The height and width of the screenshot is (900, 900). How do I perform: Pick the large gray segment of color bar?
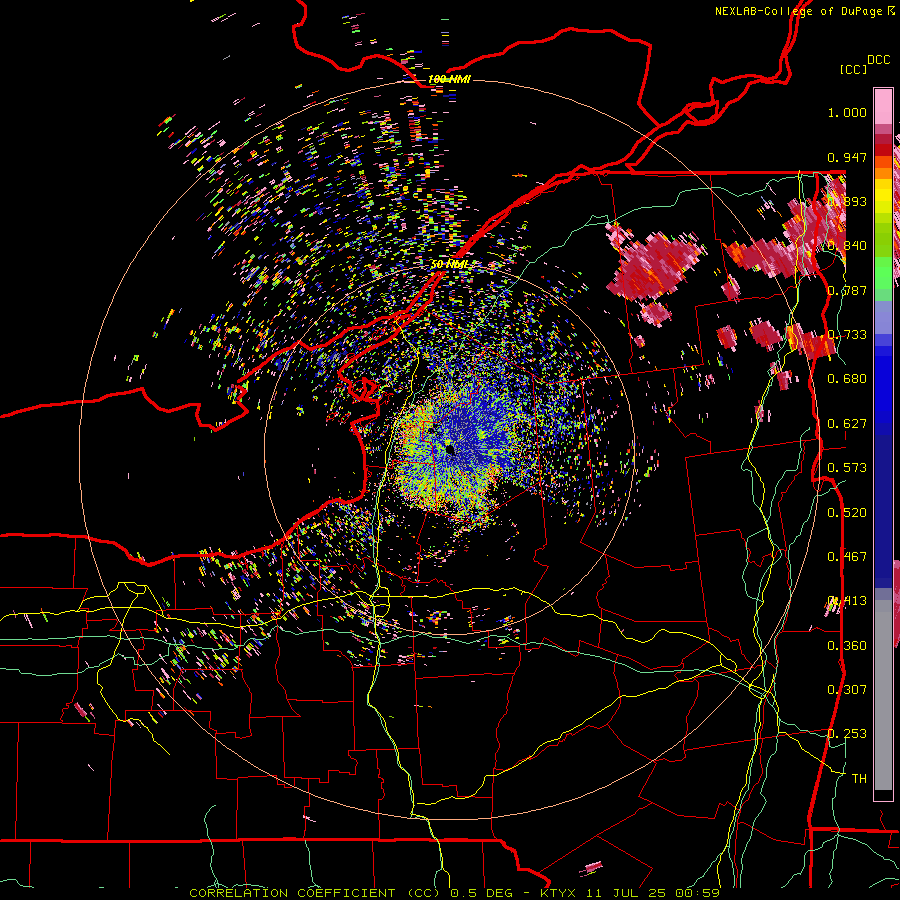(883, 700)
